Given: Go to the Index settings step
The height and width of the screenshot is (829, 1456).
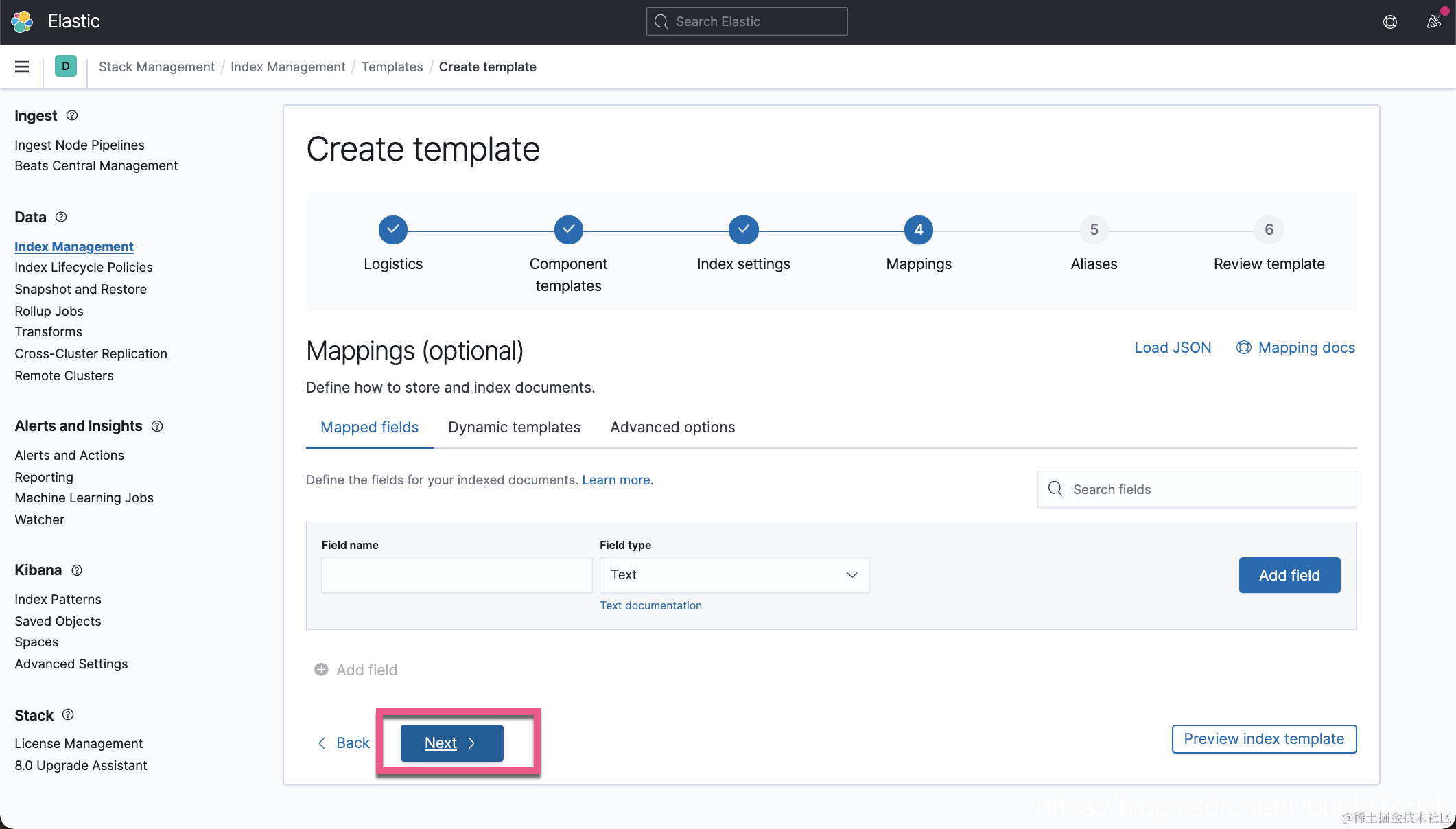Looking at the screenshot, I should [743, 230].
